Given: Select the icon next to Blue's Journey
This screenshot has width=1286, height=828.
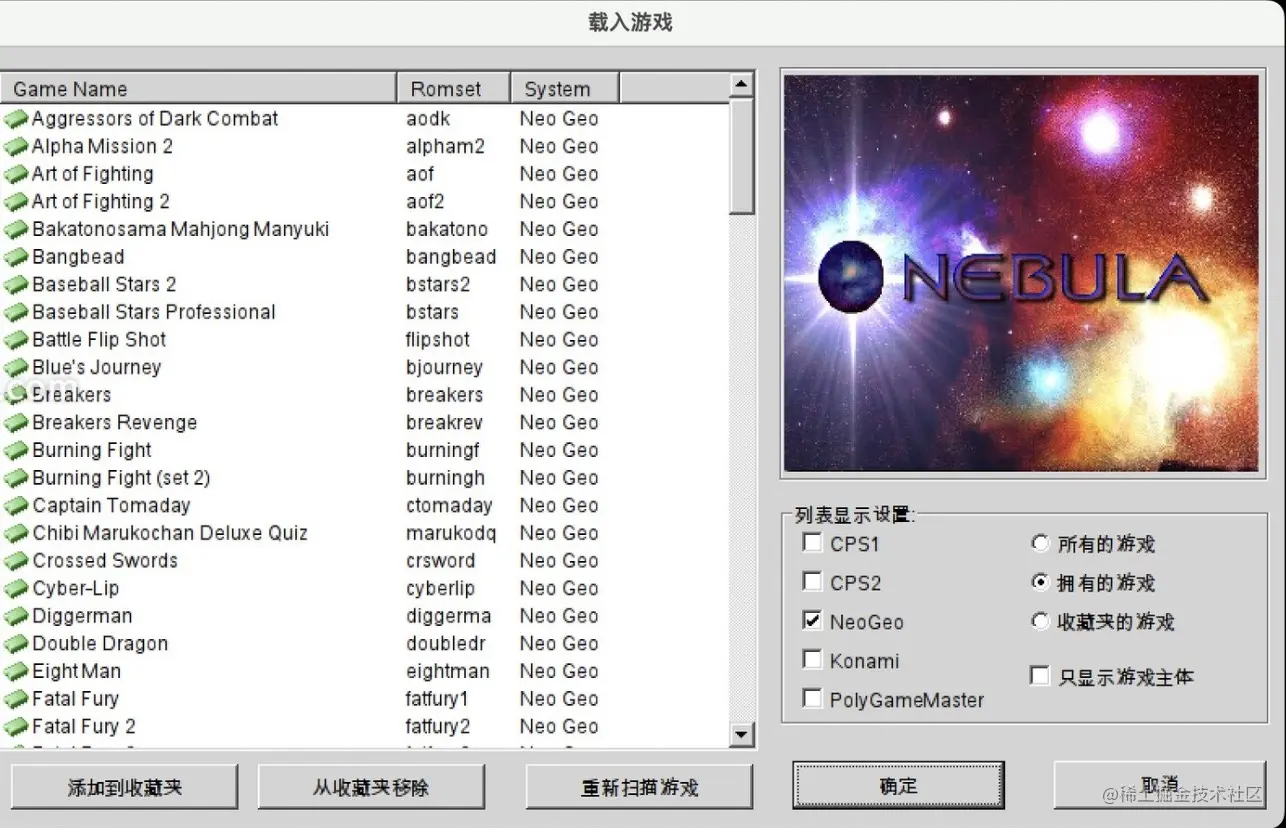Looking at the screenshot, I should click(17, 367).
